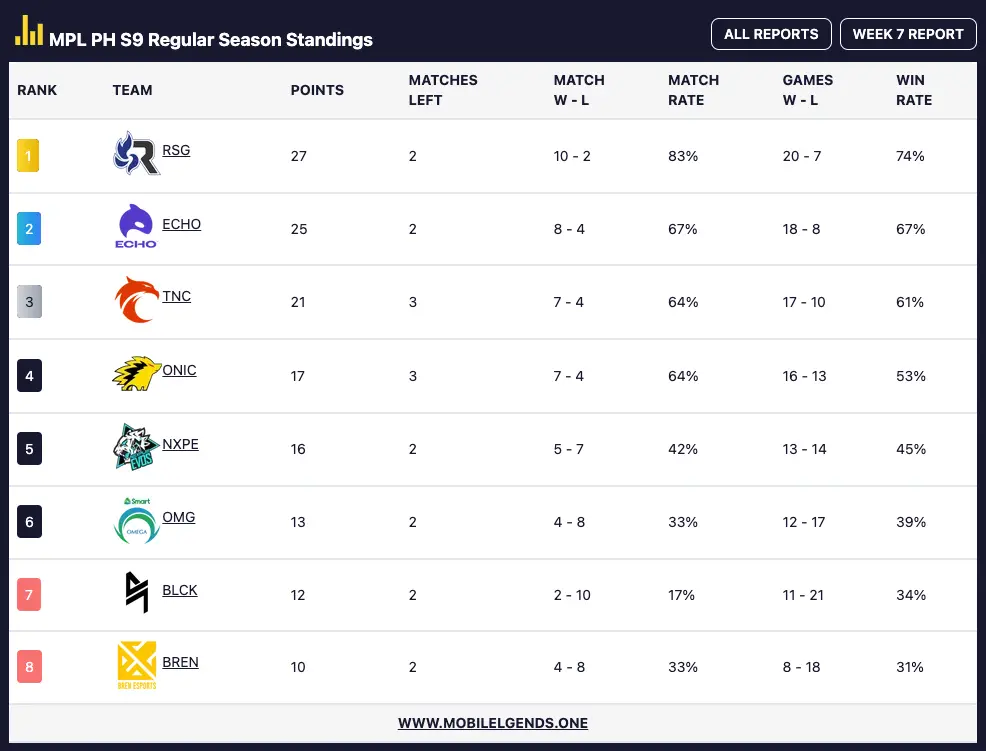Open the WWW.MOBILELGENDS.ONE footer link
This screenshot has height=751, width=986.
[x=493, y=723]
